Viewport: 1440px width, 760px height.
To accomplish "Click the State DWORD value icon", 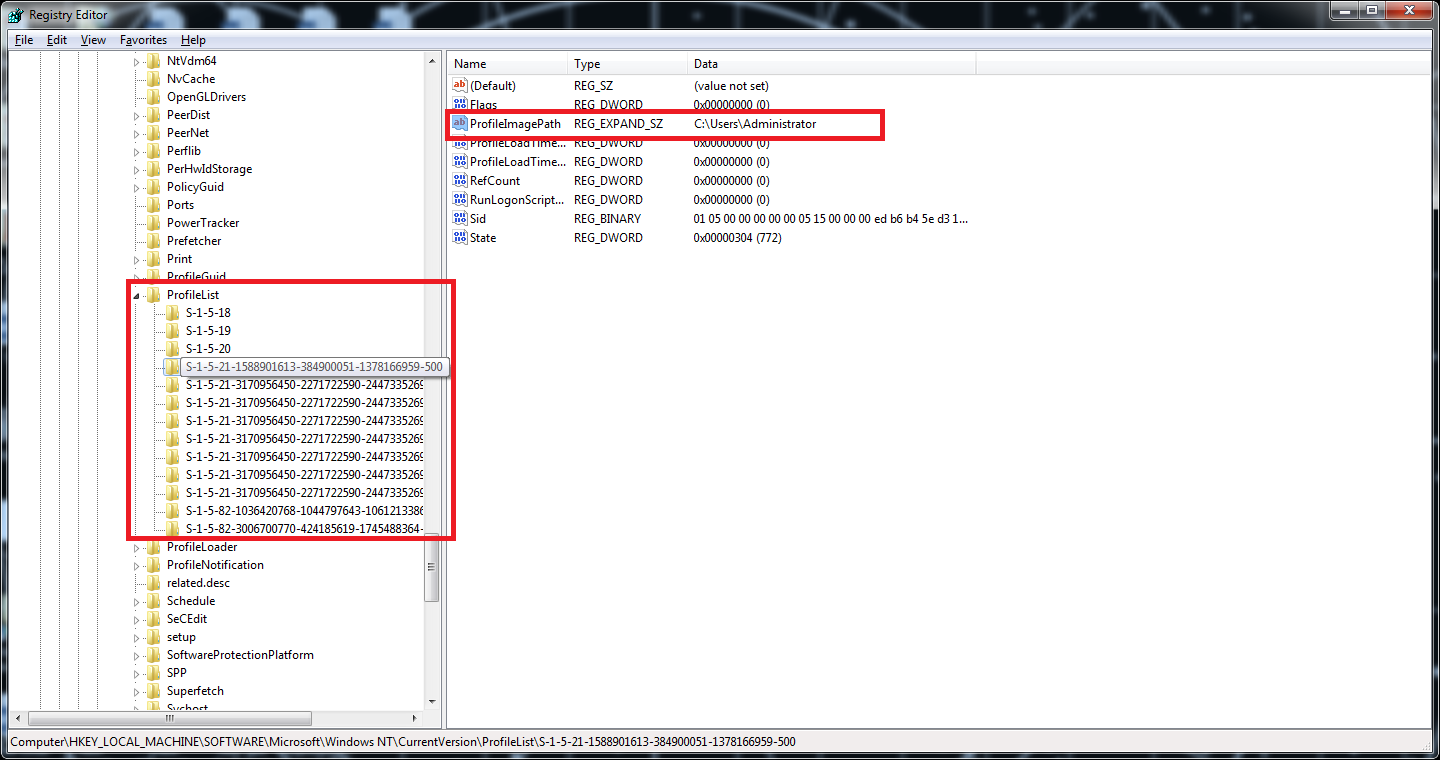I will (x=460, y=238).
